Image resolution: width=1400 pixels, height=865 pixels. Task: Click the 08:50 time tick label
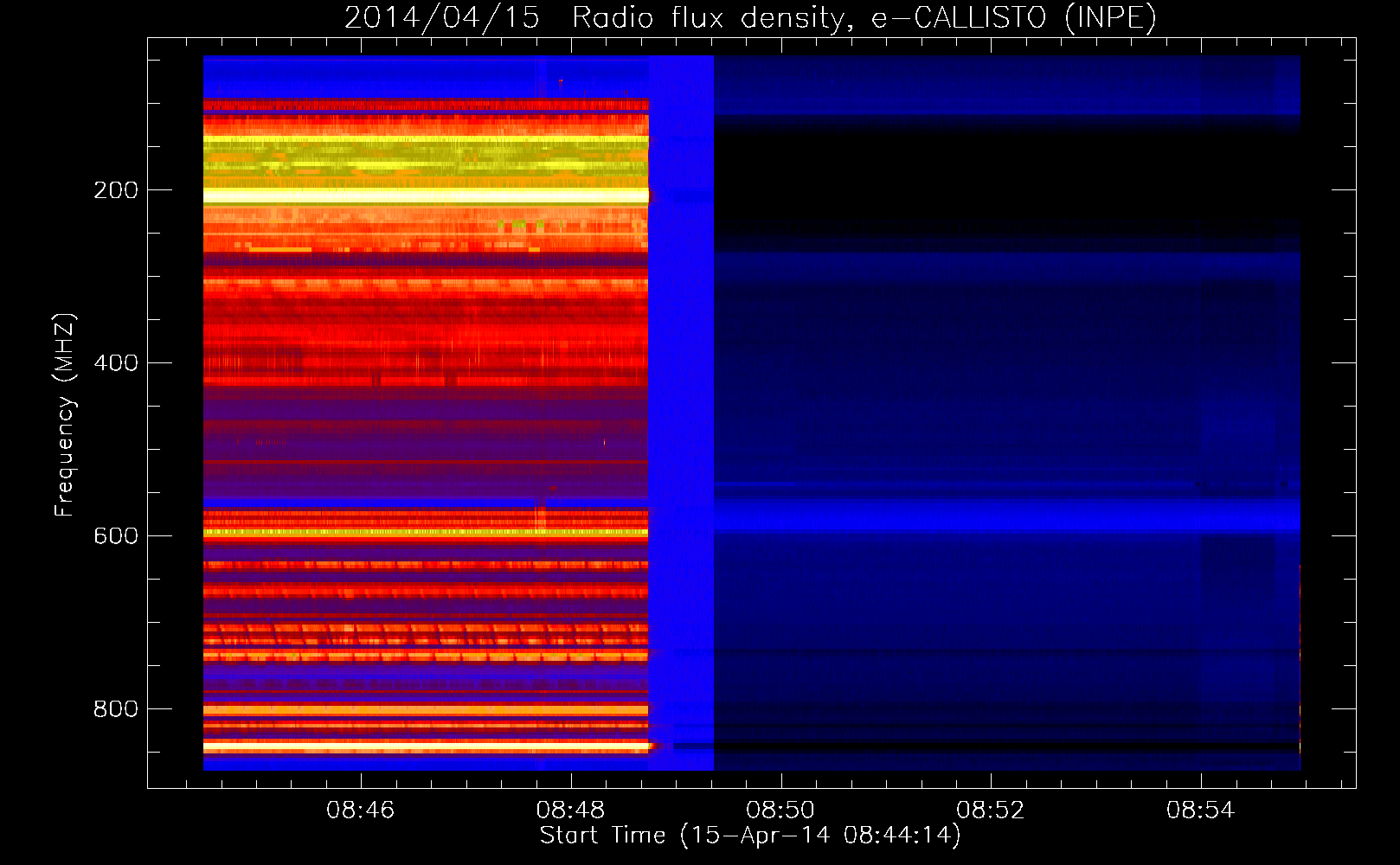coord(780,811)
